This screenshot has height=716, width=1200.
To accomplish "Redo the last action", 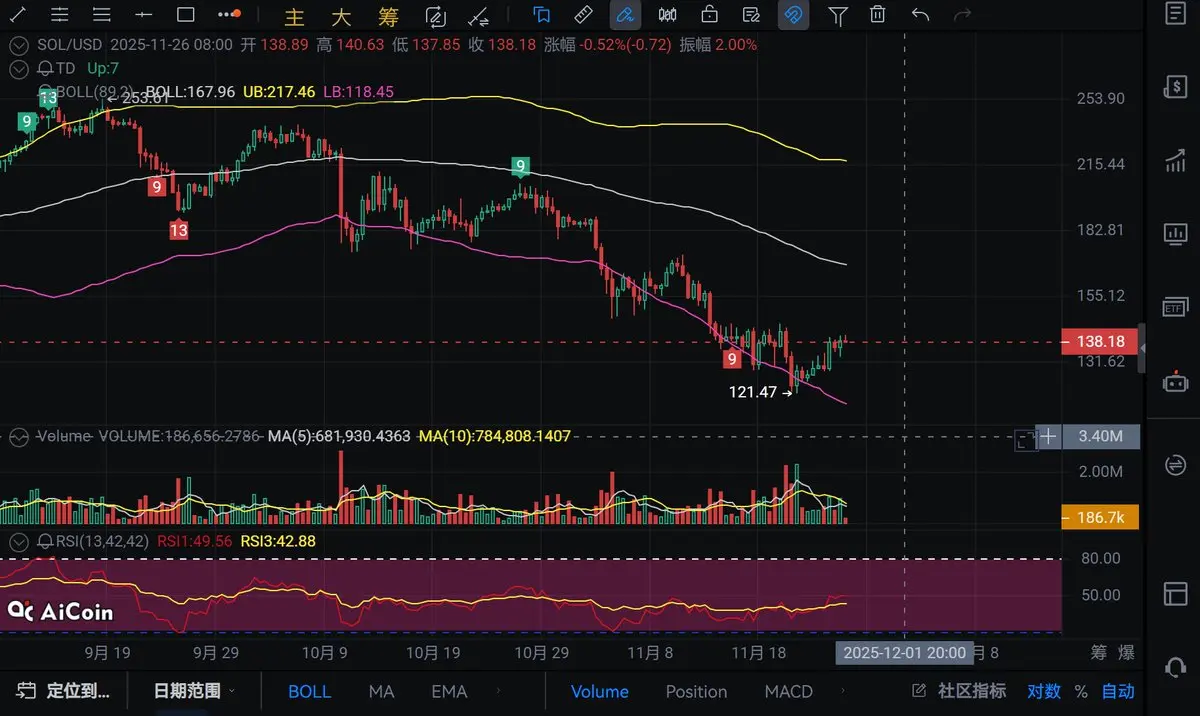I will [x=963, y=15].
